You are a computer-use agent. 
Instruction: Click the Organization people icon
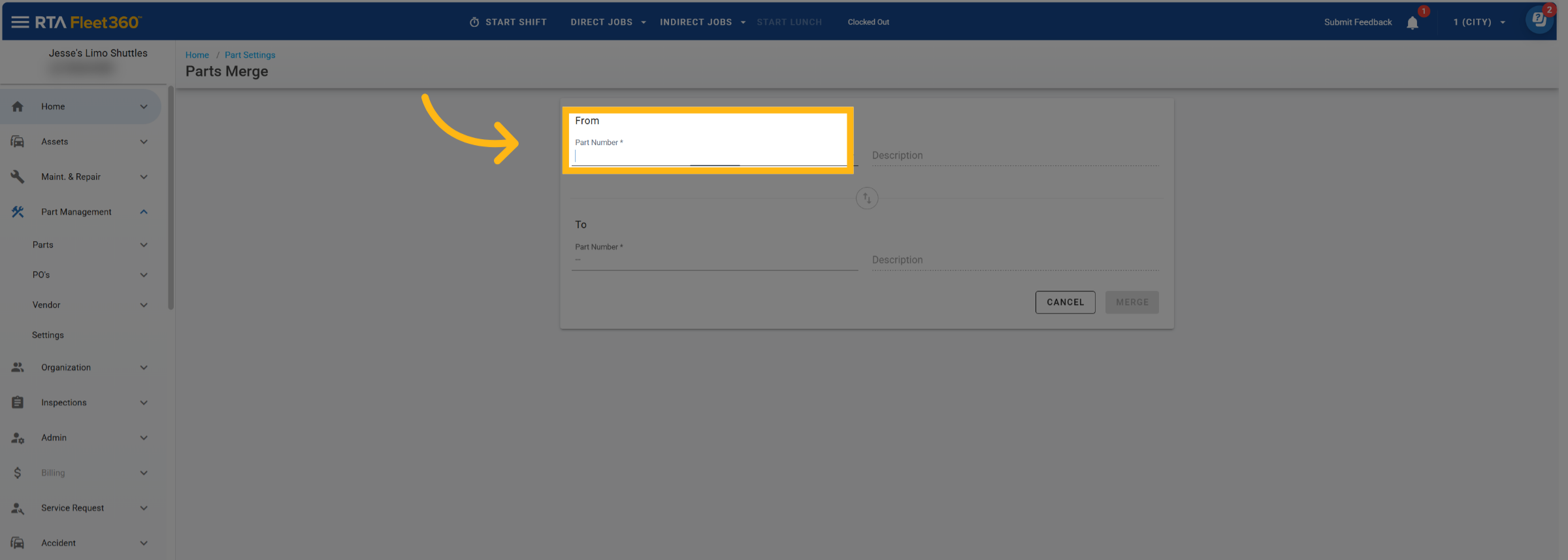click(x=18, y=367)
